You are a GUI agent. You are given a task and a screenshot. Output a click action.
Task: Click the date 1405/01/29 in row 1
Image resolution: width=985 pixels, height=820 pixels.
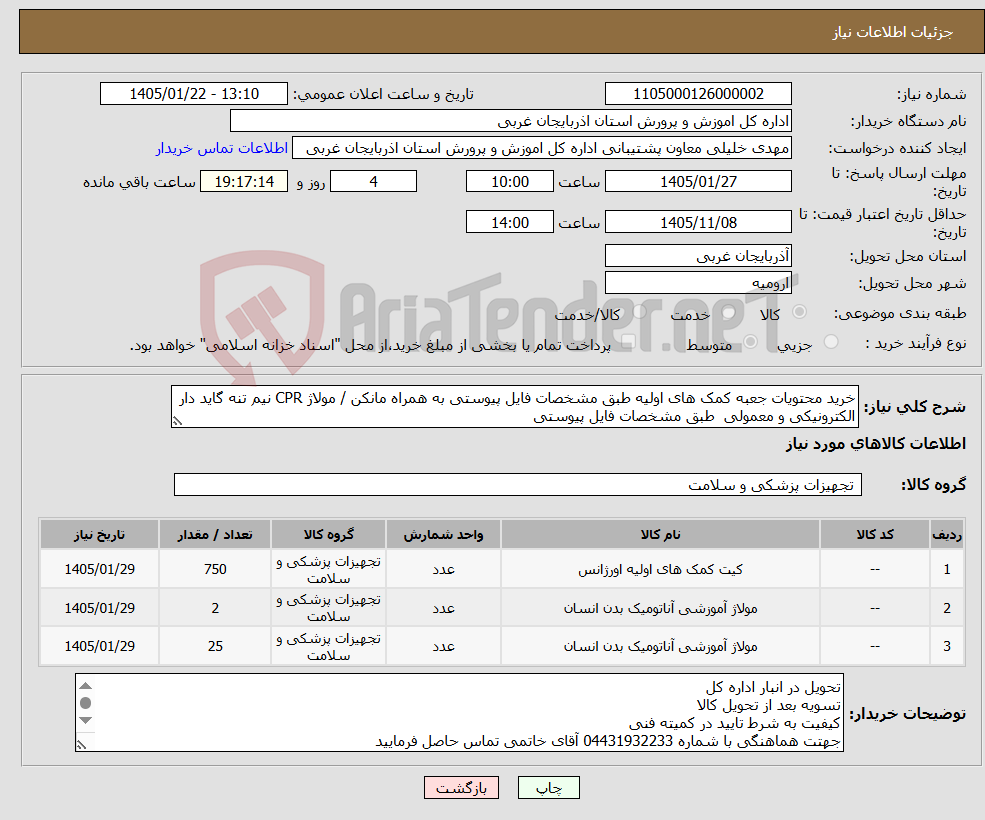[99, 569]
